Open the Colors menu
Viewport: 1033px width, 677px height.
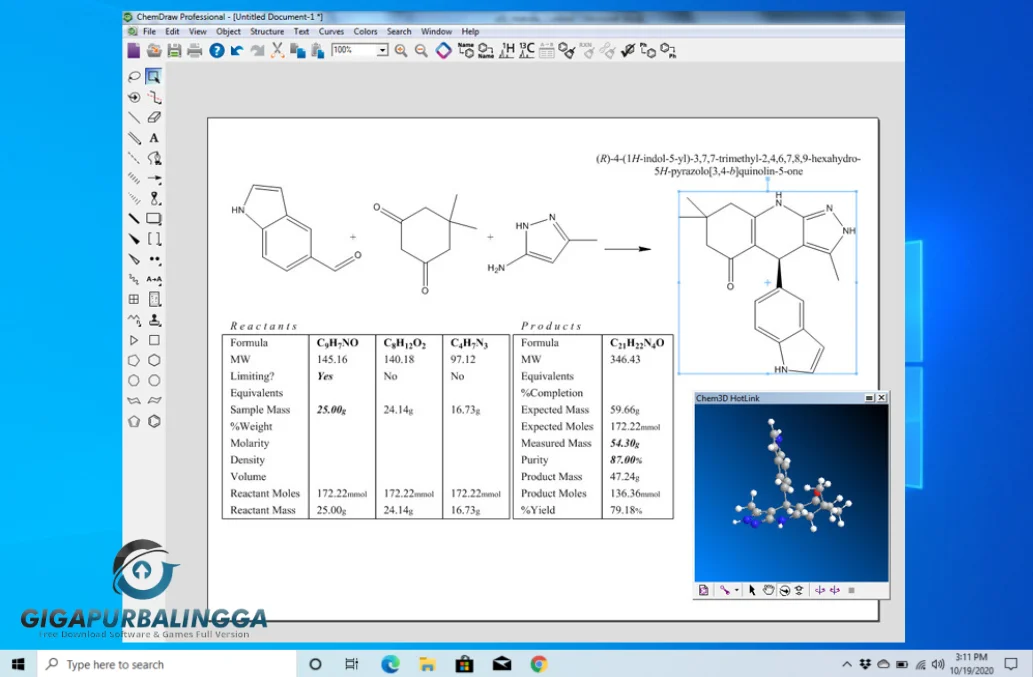365,31
